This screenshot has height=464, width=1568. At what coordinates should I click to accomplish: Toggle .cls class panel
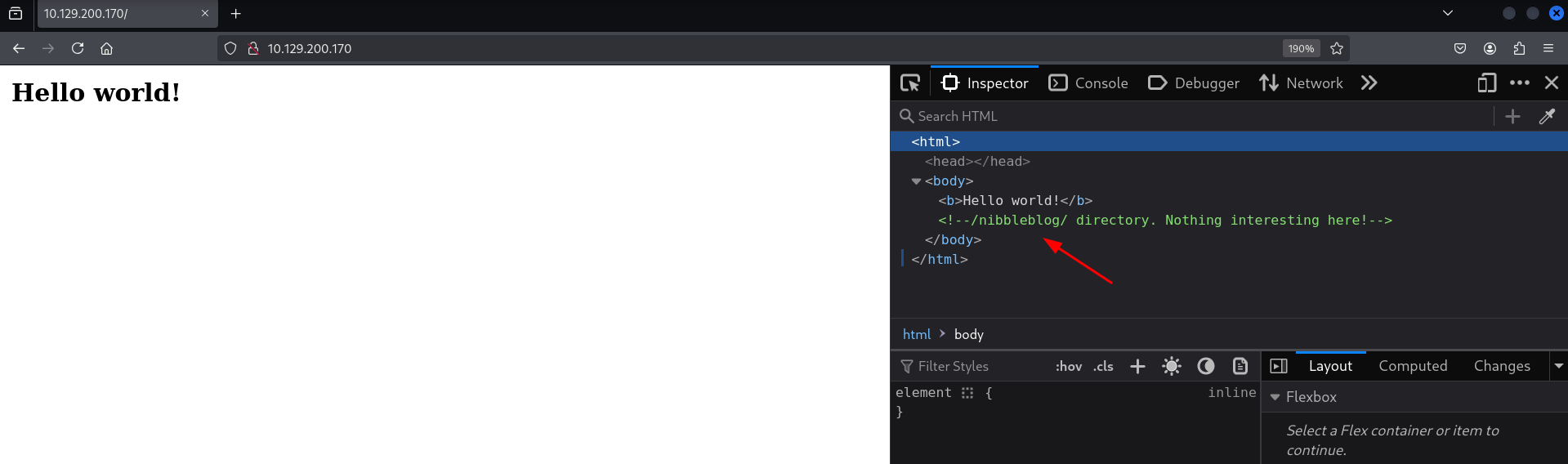point(1103,367)
